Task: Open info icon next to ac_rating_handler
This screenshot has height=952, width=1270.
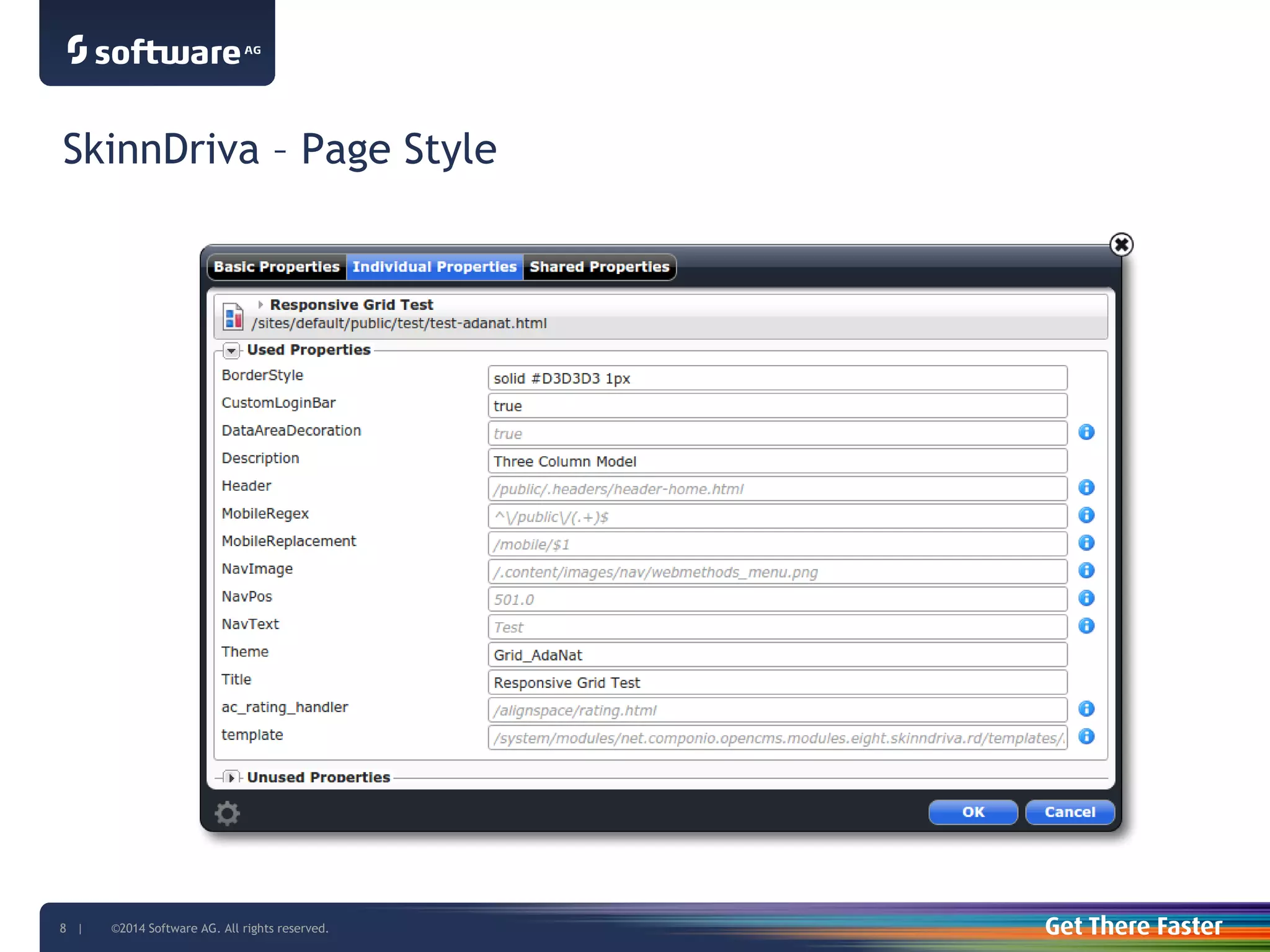Action: point(1086,708)
